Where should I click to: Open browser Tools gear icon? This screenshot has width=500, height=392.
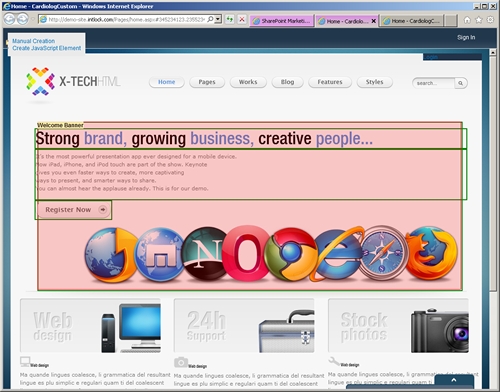490,20
